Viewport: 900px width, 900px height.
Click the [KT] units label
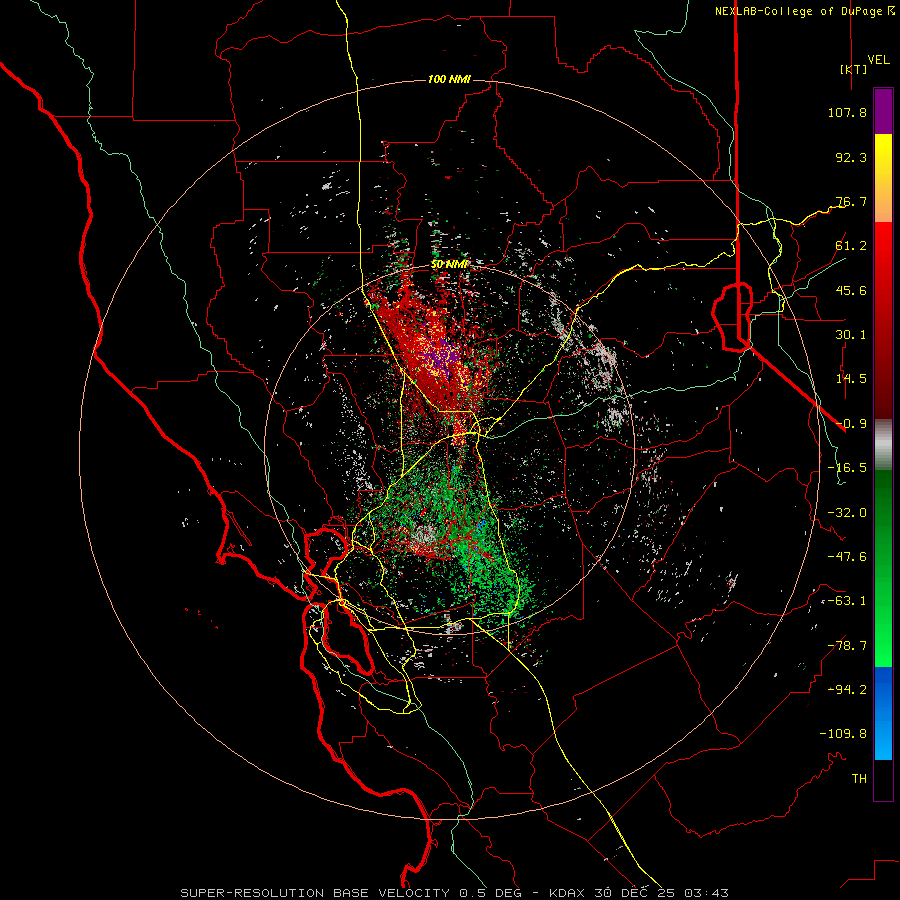pyautogui.click(x=854, y=69)
